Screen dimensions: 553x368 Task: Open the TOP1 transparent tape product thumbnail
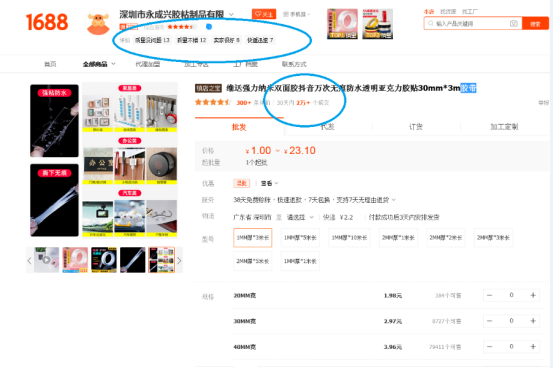pos(342,24)
